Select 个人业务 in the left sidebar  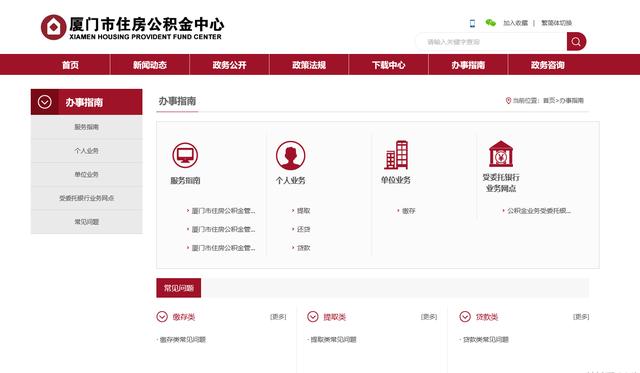(x=87, y=151)
